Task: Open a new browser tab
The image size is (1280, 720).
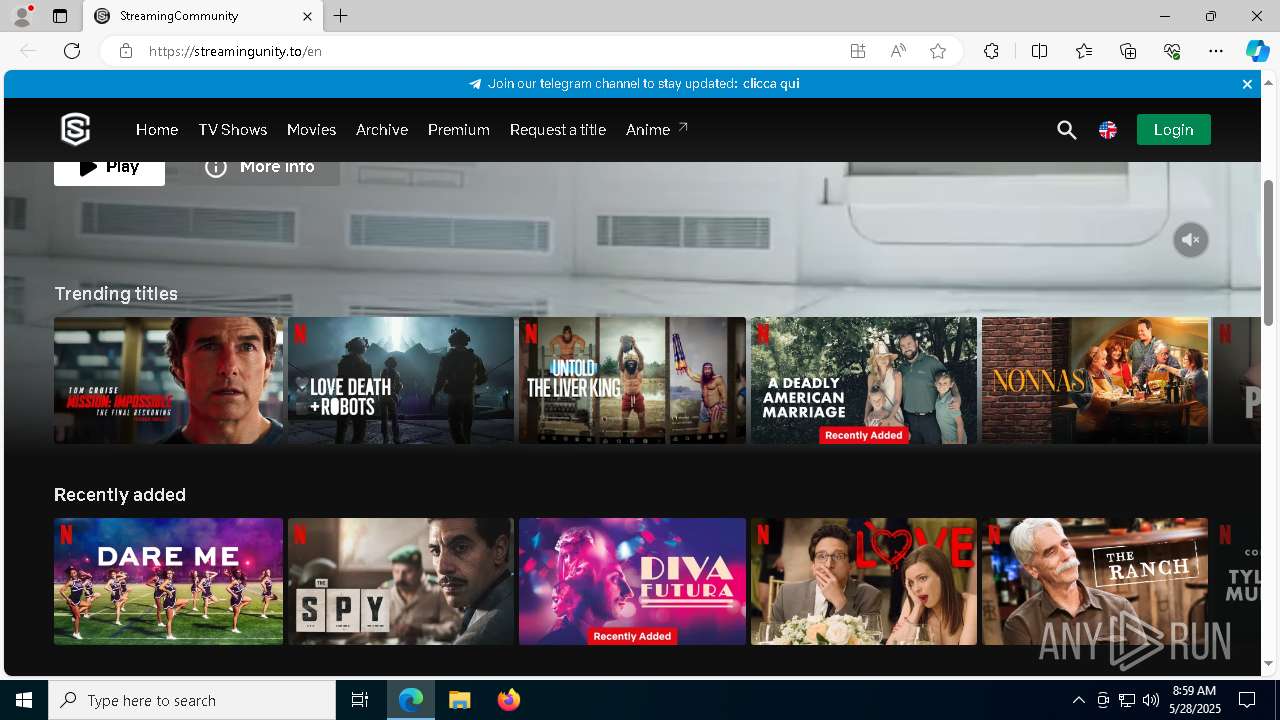Action: coord(341,16)
